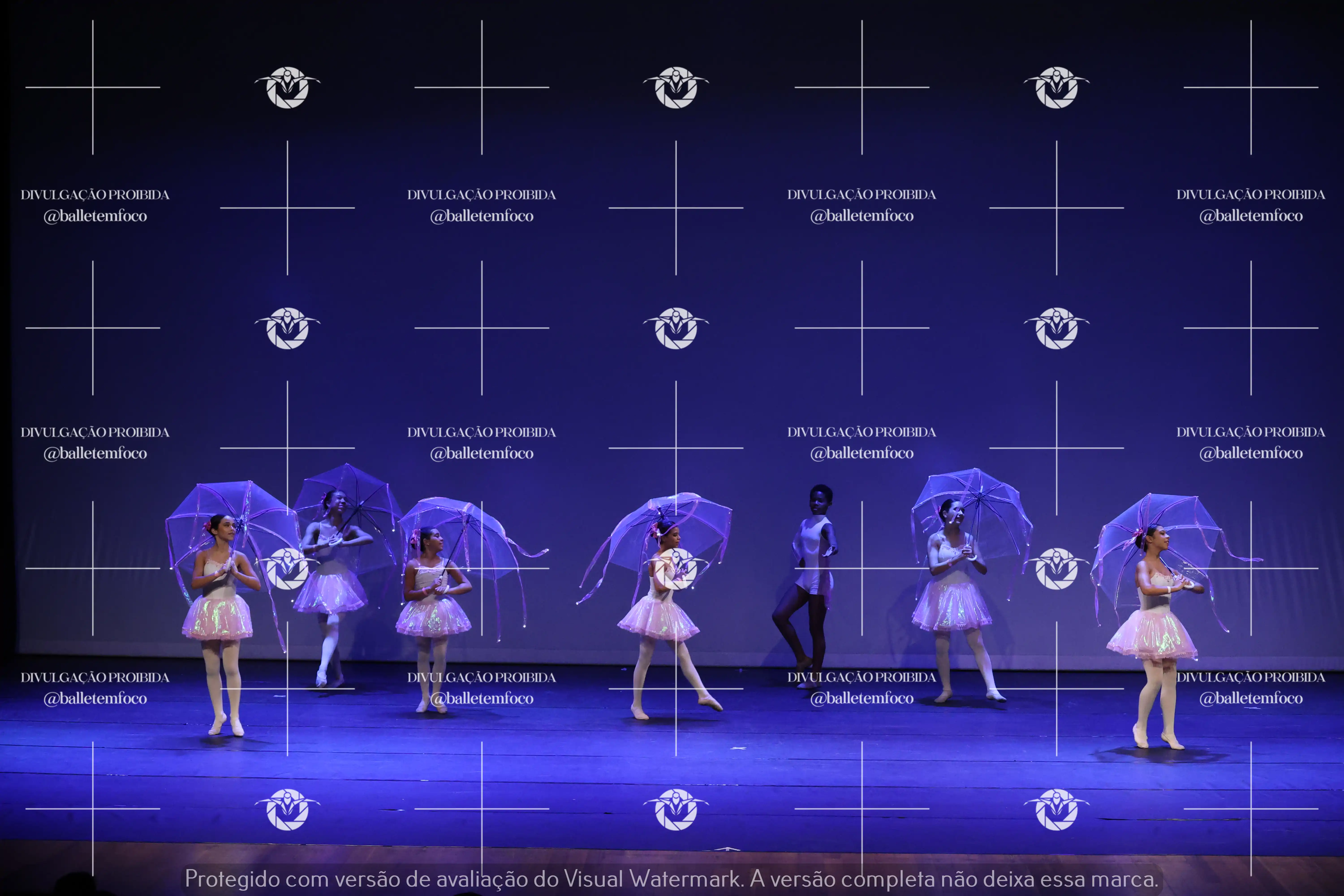Click the Visual Watermark trial notice text
The height and width of the screenshot is (896, 1344).
click(x=671, y=879)
